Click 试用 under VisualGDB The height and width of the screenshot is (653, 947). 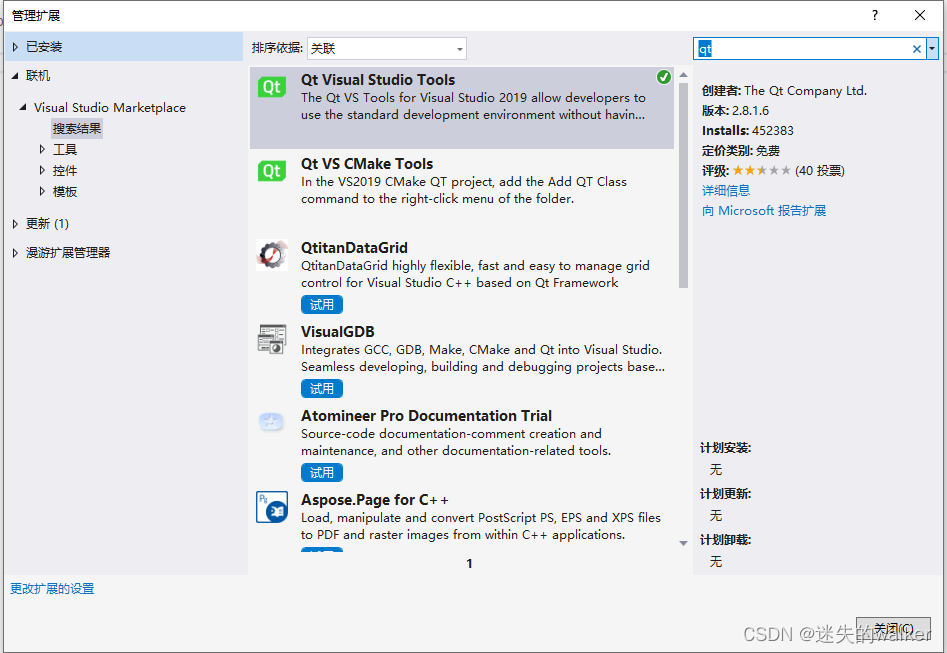pos(321,388)
